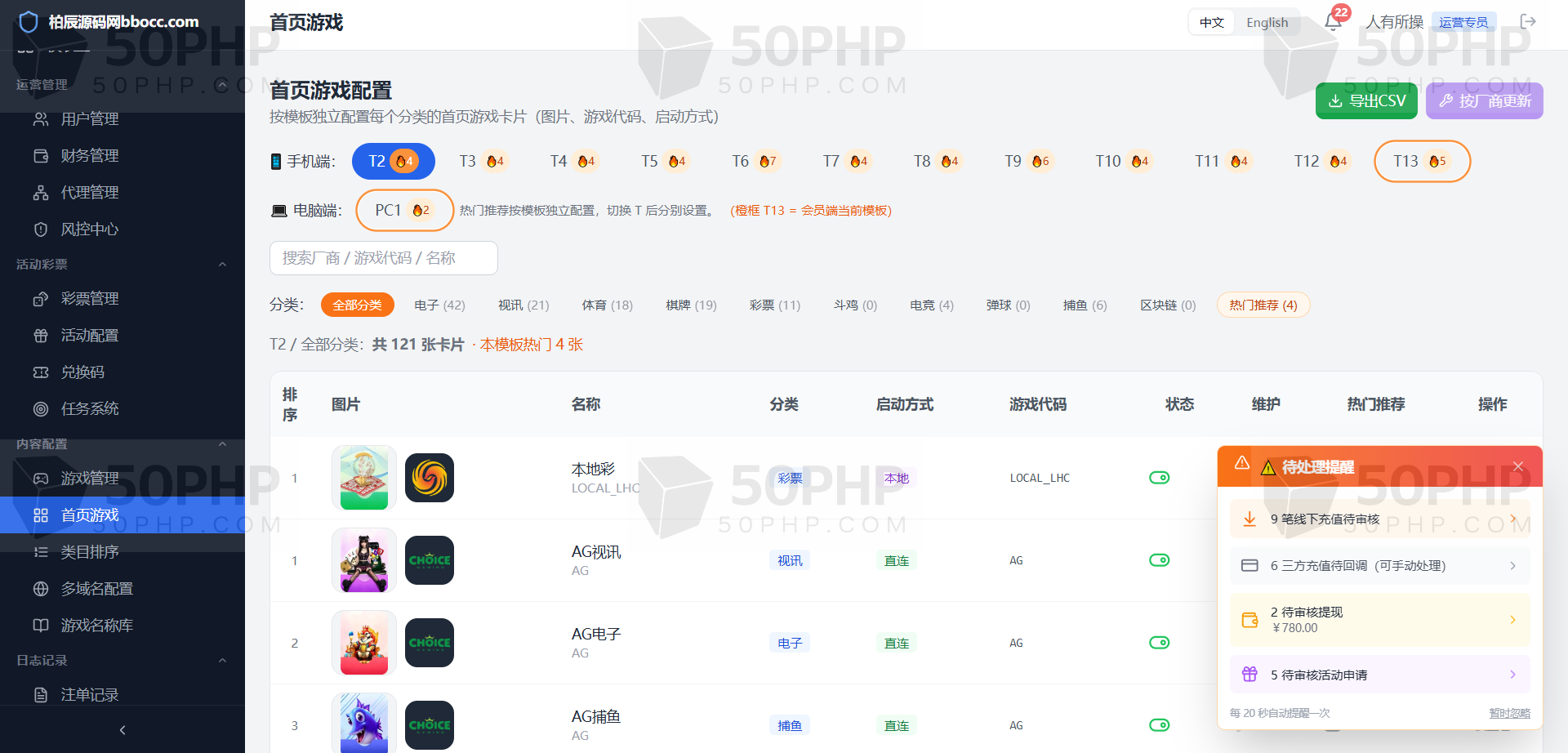1568x753 pixels.
Task: Filter by 热门推荐 (4) category
Action: pyautogui.click(x=1263, y=305)
